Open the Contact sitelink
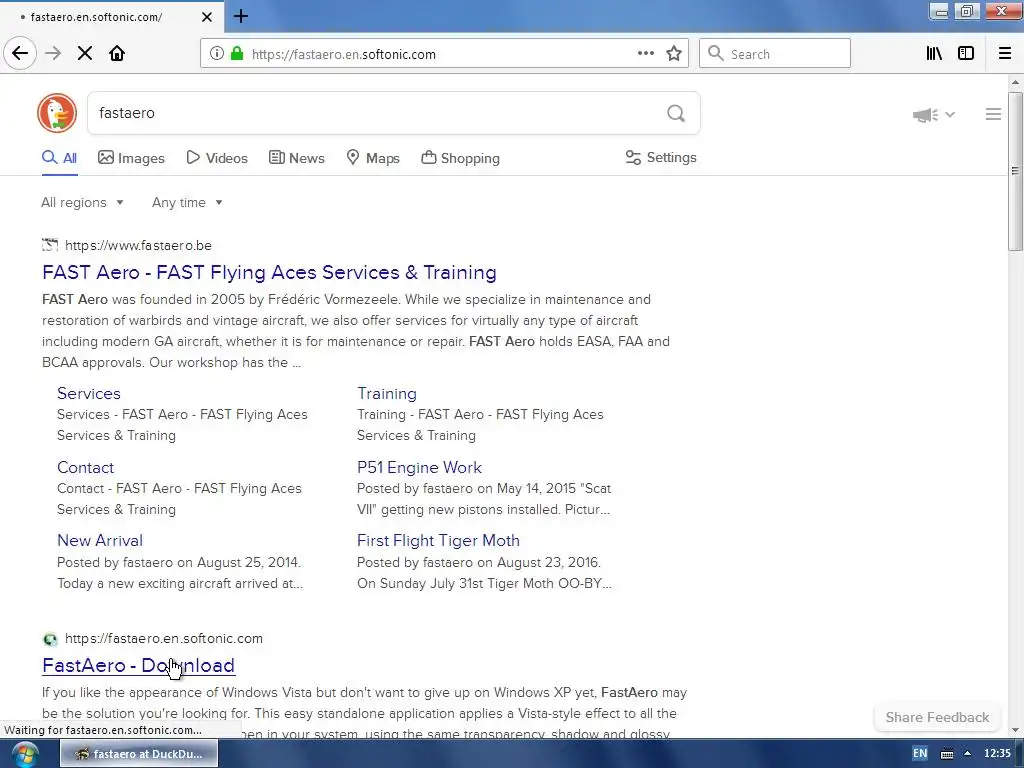Screen dimensions: 1024x768 point(86,468)
